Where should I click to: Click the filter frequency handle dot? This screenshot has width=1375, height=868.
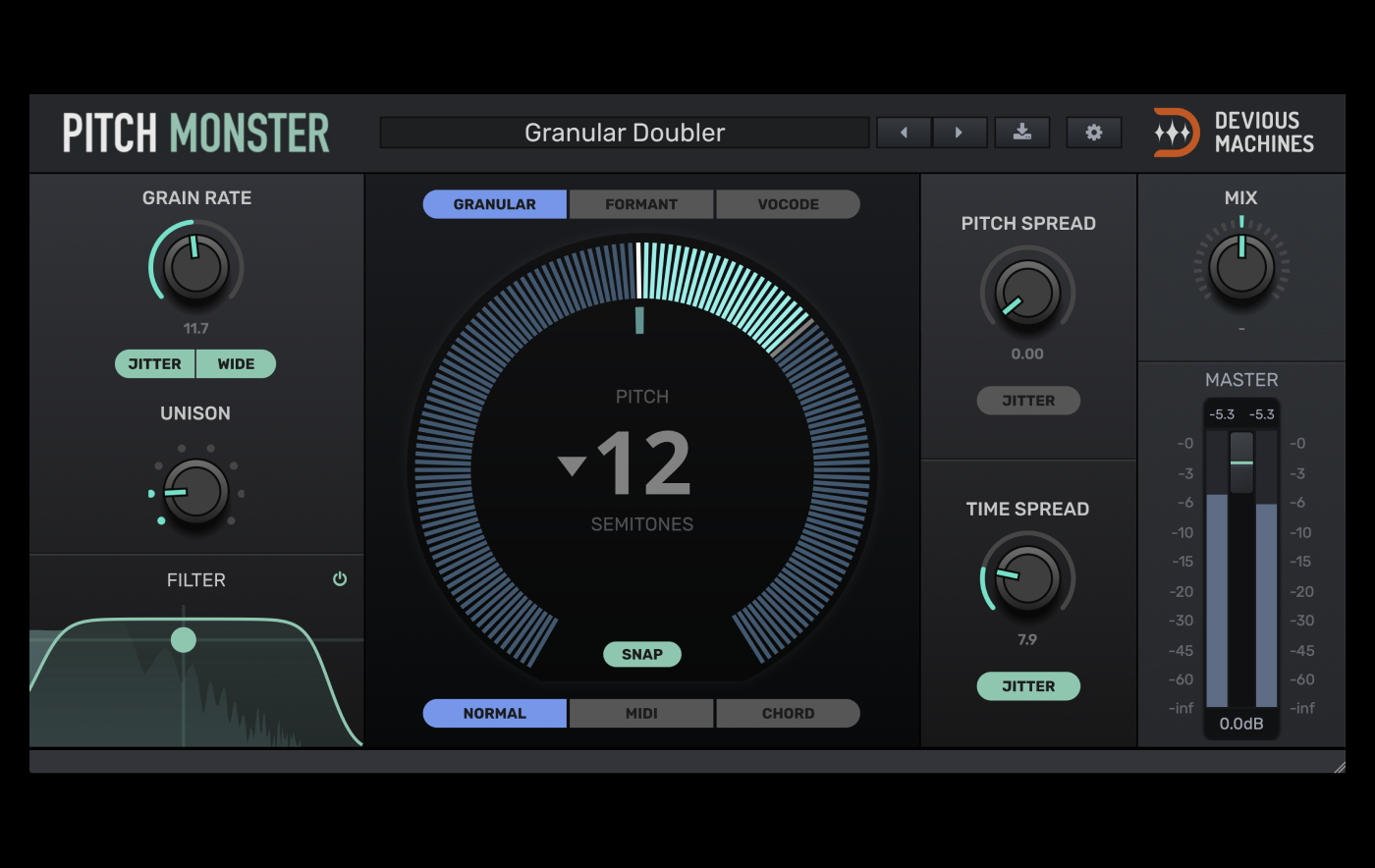(184, 640)
